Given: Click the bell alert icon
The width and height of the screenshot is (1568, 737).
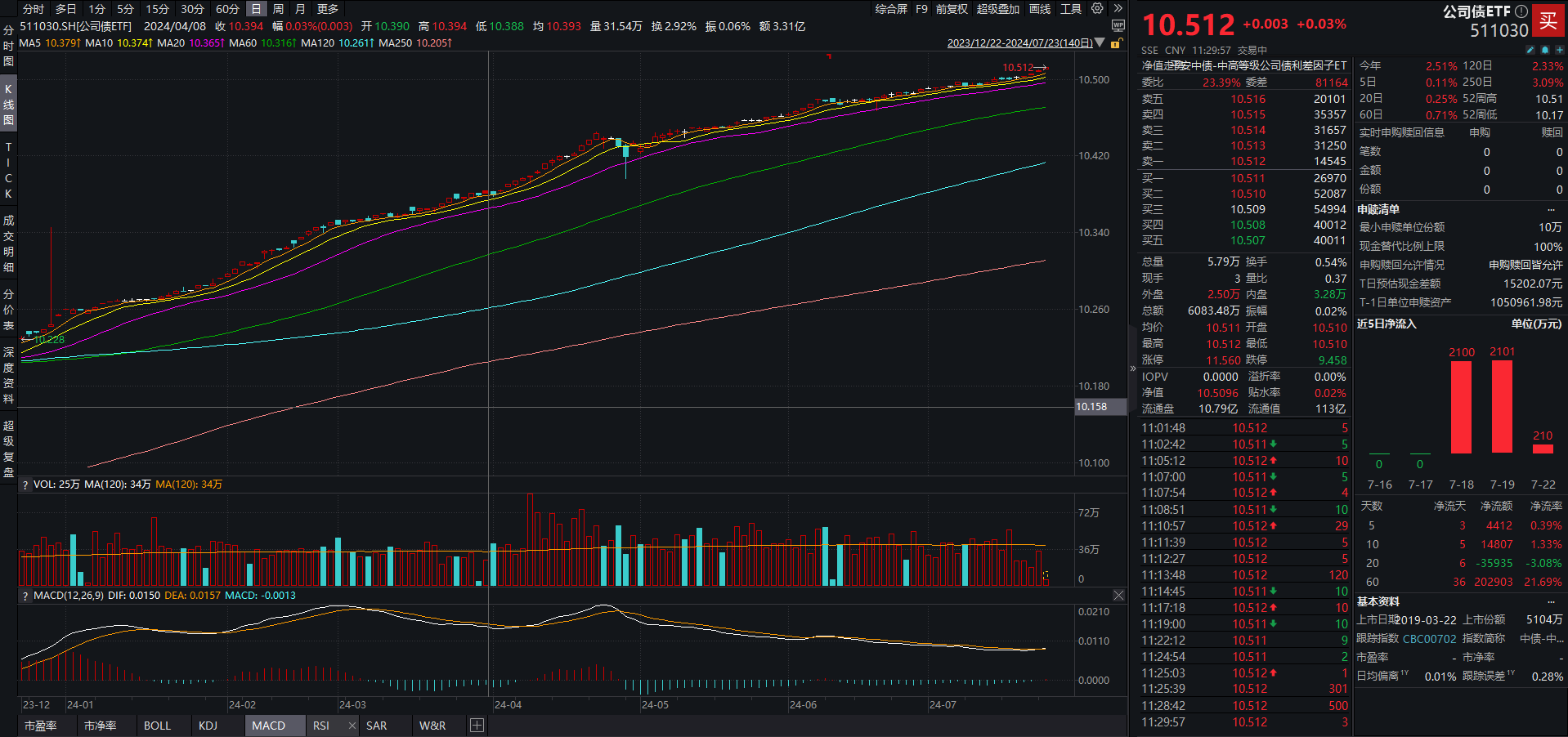Looking at the screenshot, I should point(1545,50).
